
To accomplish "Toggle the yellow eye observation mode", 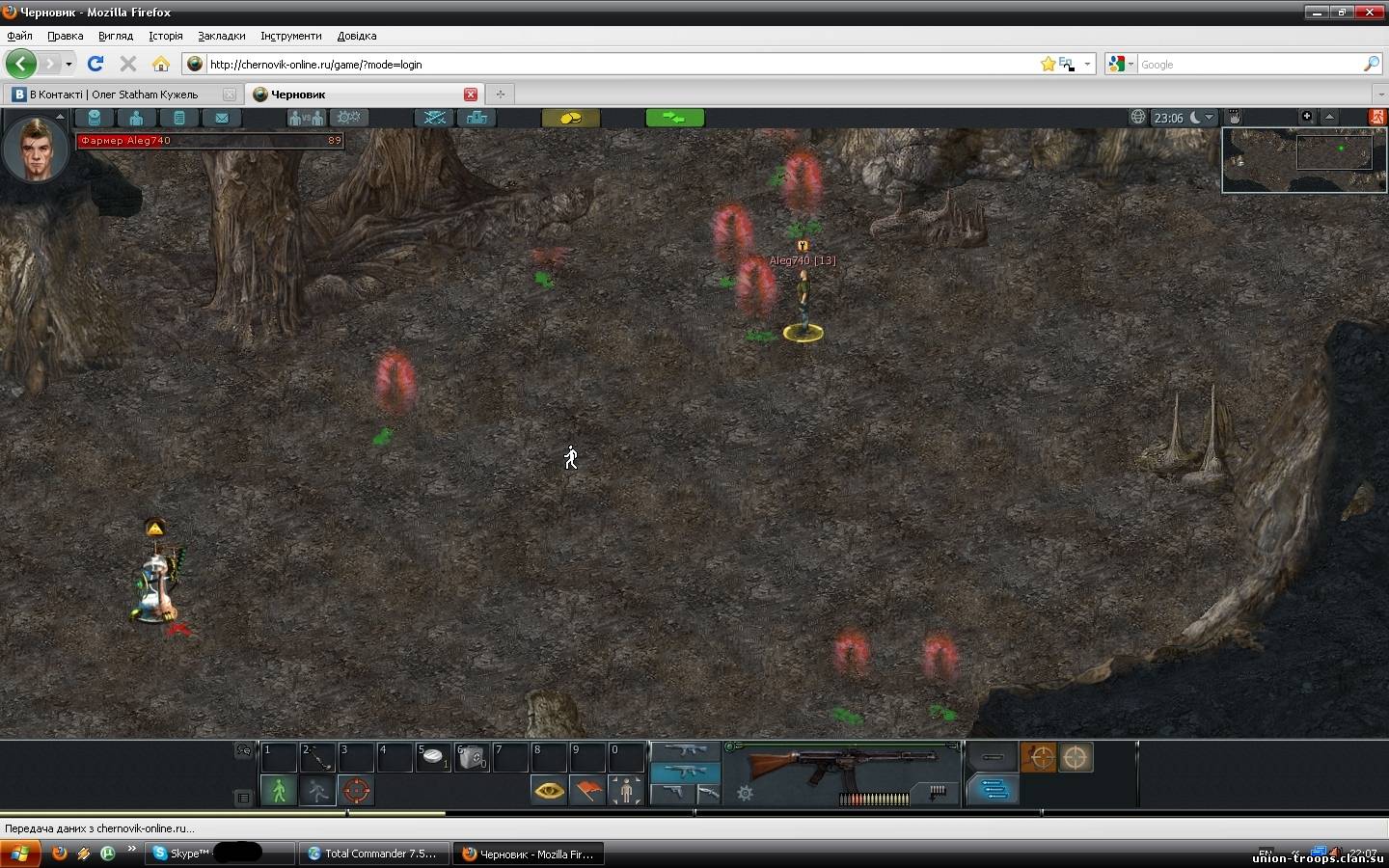I will pyautogui.click(x=550, y=791).
